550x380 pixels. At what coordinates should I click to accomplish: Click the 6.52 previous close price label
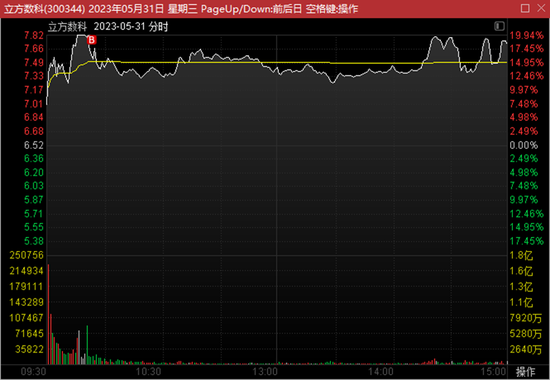point(34,145)
